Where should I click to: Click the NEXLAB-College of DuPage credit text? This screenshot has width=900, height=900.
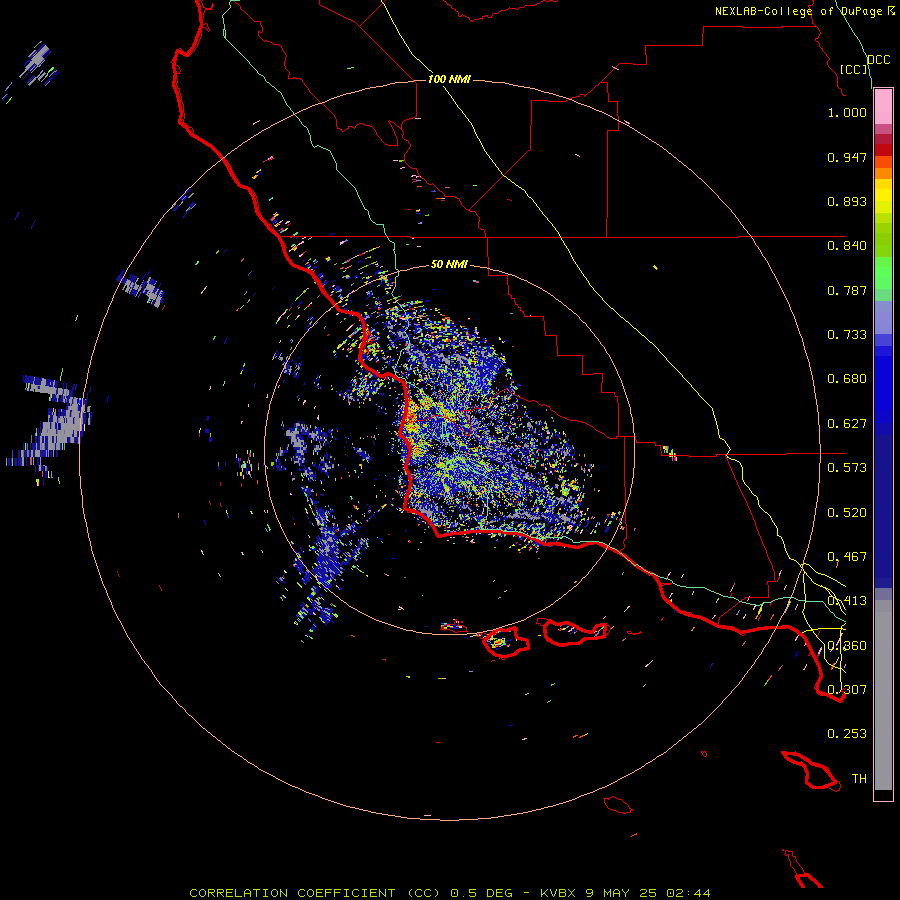tap(801, 11)
